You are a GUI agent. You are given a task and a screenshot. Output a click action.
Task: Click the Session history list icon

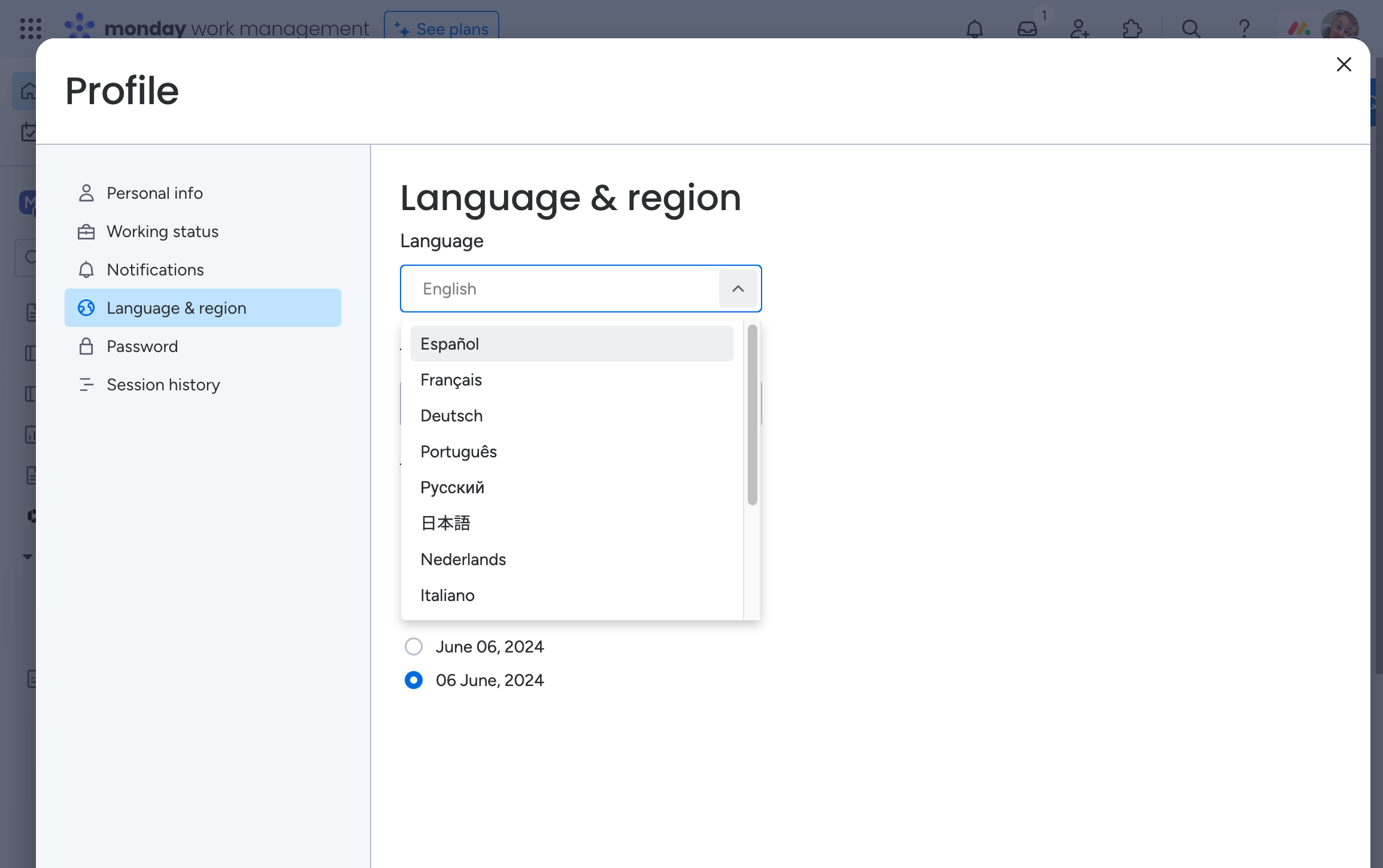(85, 385)
